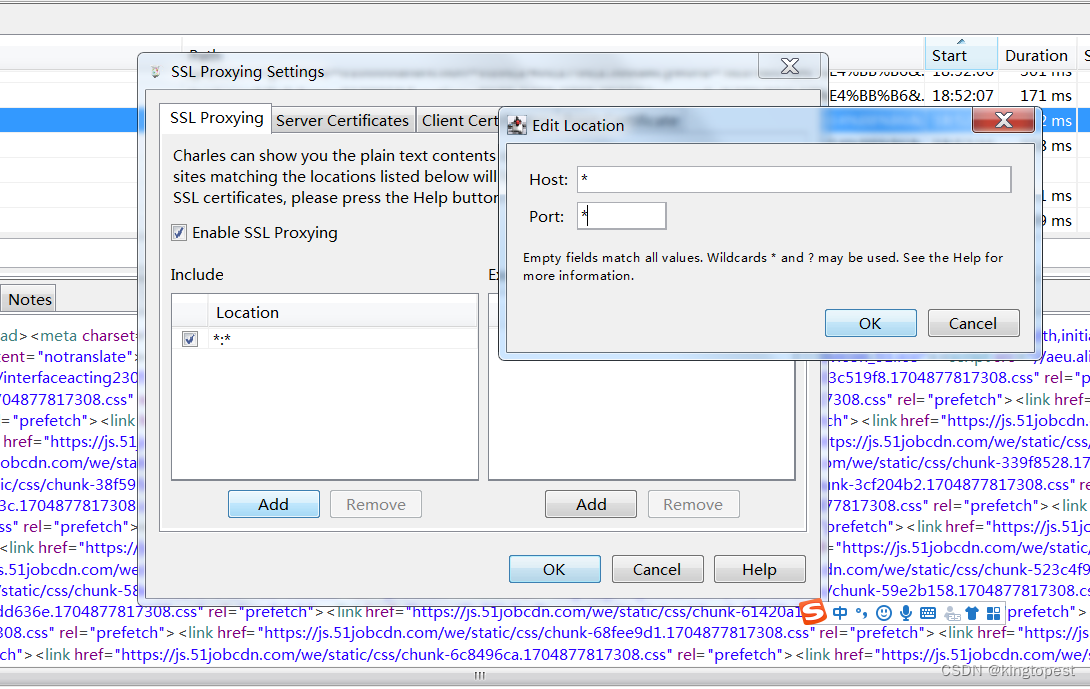Open the Sogou soft keyboard
The height and width of the screenshot is (689, 1090).
pos(928,613)
